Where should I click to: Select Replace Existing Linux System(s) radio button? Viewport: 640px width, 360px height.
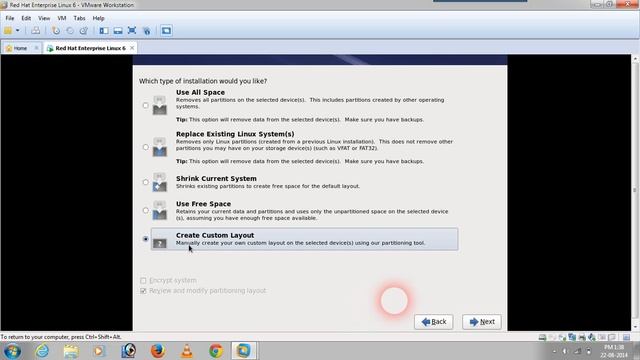[x=145, y=147]
